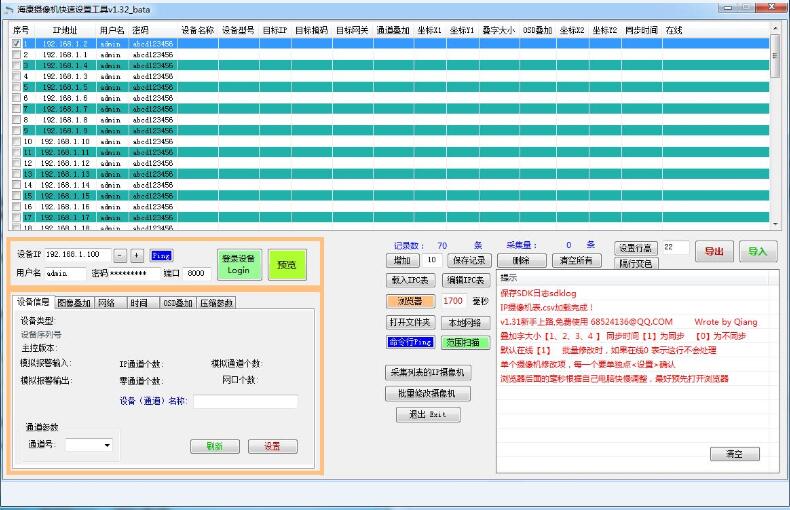
Task: Click the log line IP摄像机表.csv加载完成
Action: 547,307
